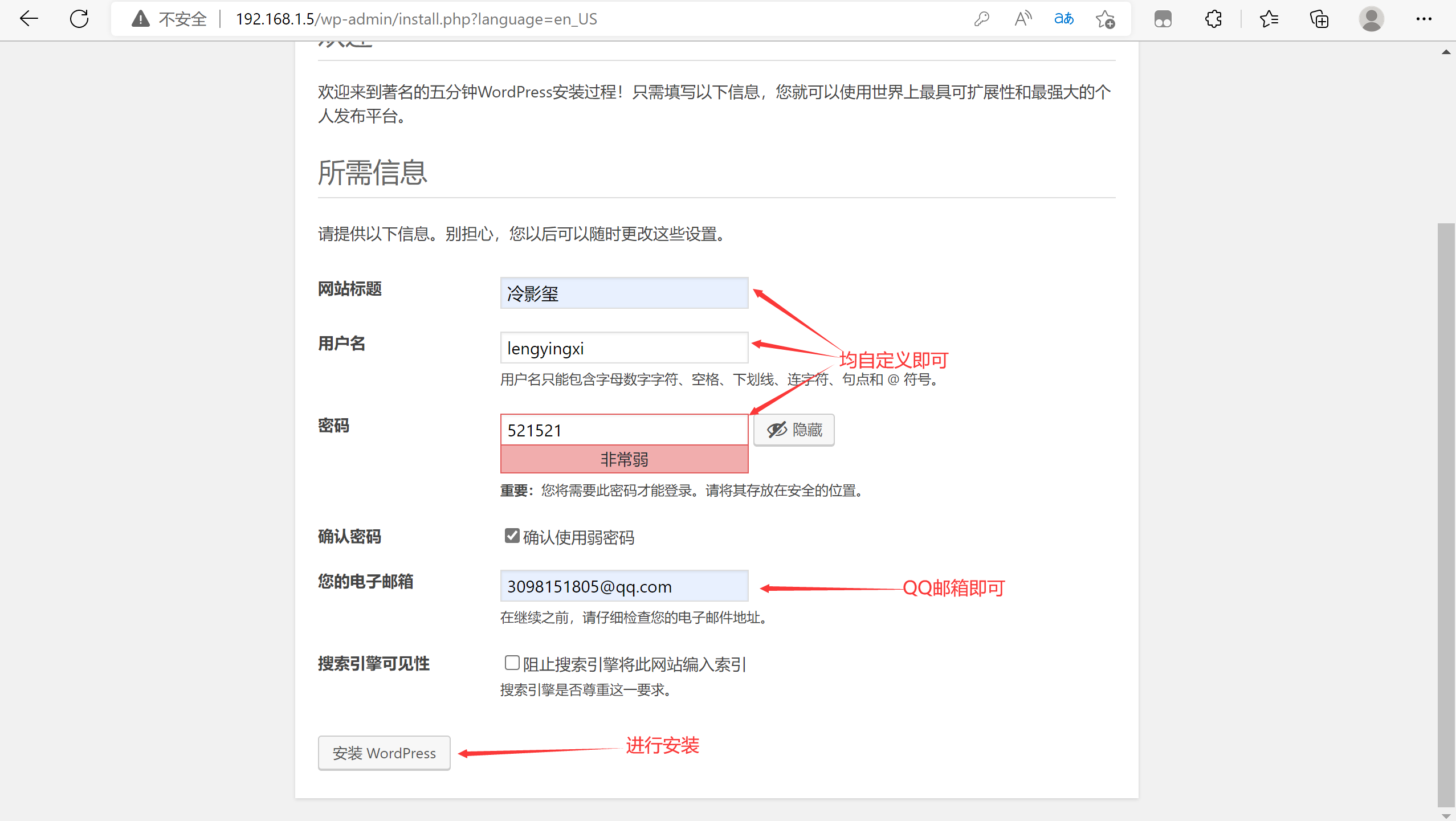
Task: Open the browser Settings and more menu
Action: tap(1424, 19)
